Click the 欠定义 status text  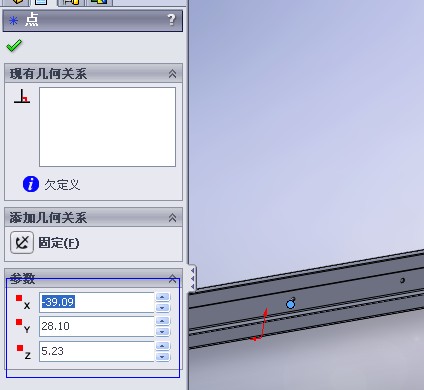pyautogui.click(x=62, y=184)
